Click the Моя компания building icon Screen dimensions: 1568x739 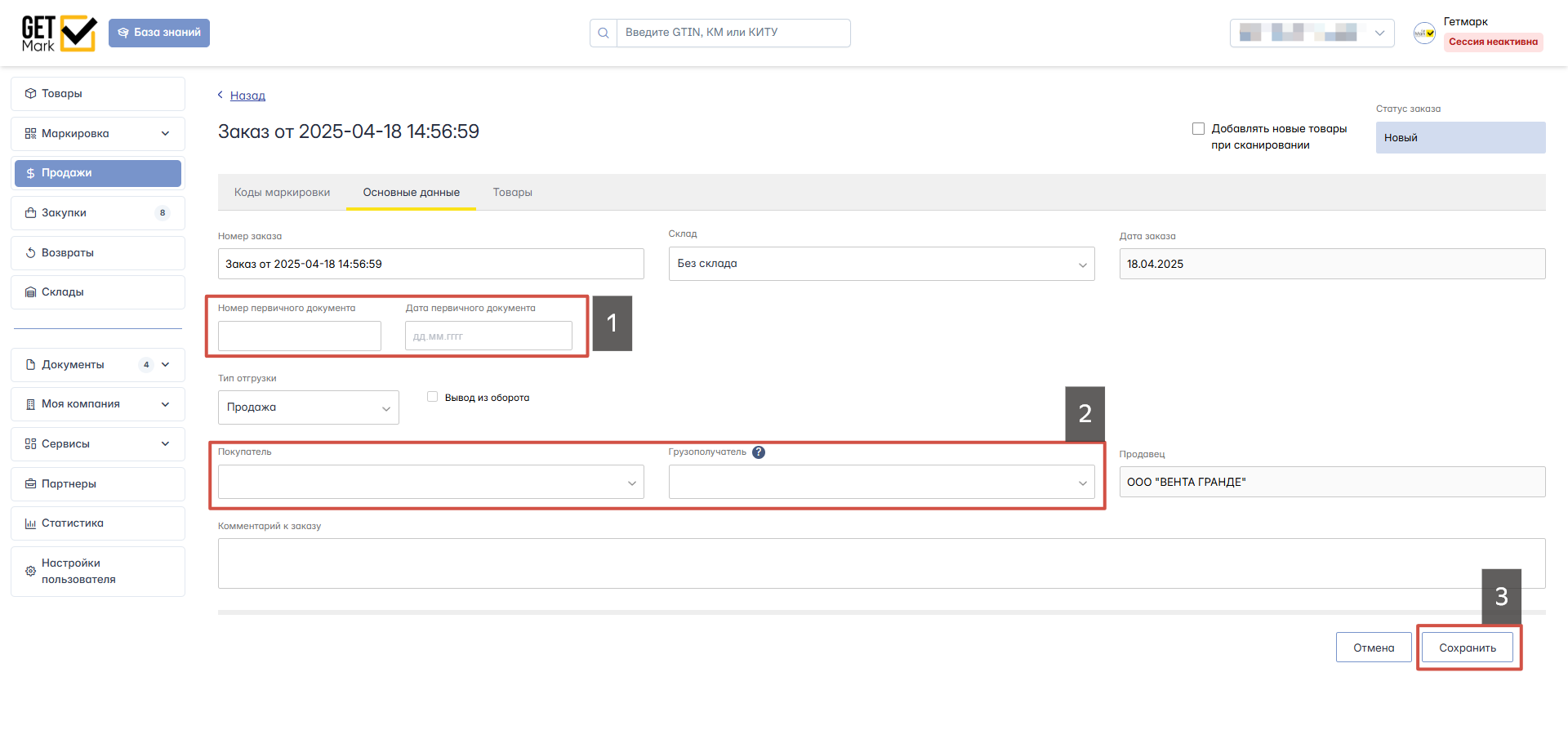point(30,404)
